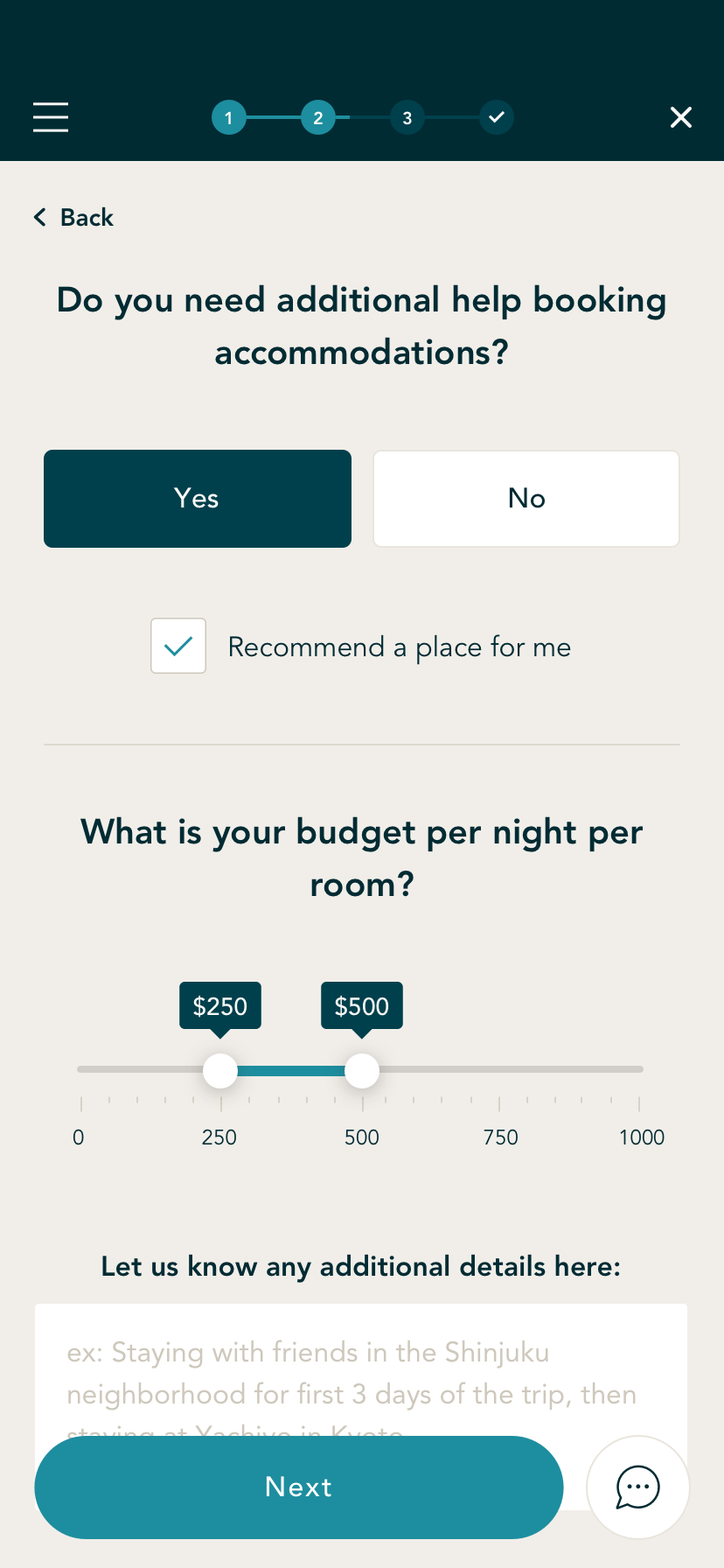This screenshot has height=1568, width=724.
Task: Click the final checkmark step
Action: (x=497, y=117)
